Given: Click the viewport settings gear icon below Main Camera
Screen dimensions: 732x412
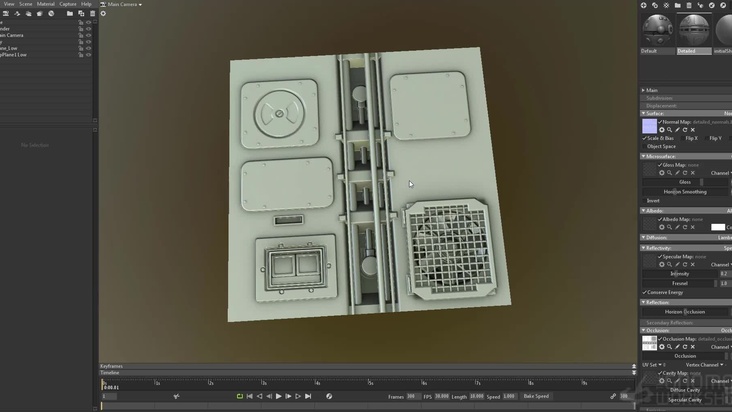Looking at the screenshot, I should [103, 14].
